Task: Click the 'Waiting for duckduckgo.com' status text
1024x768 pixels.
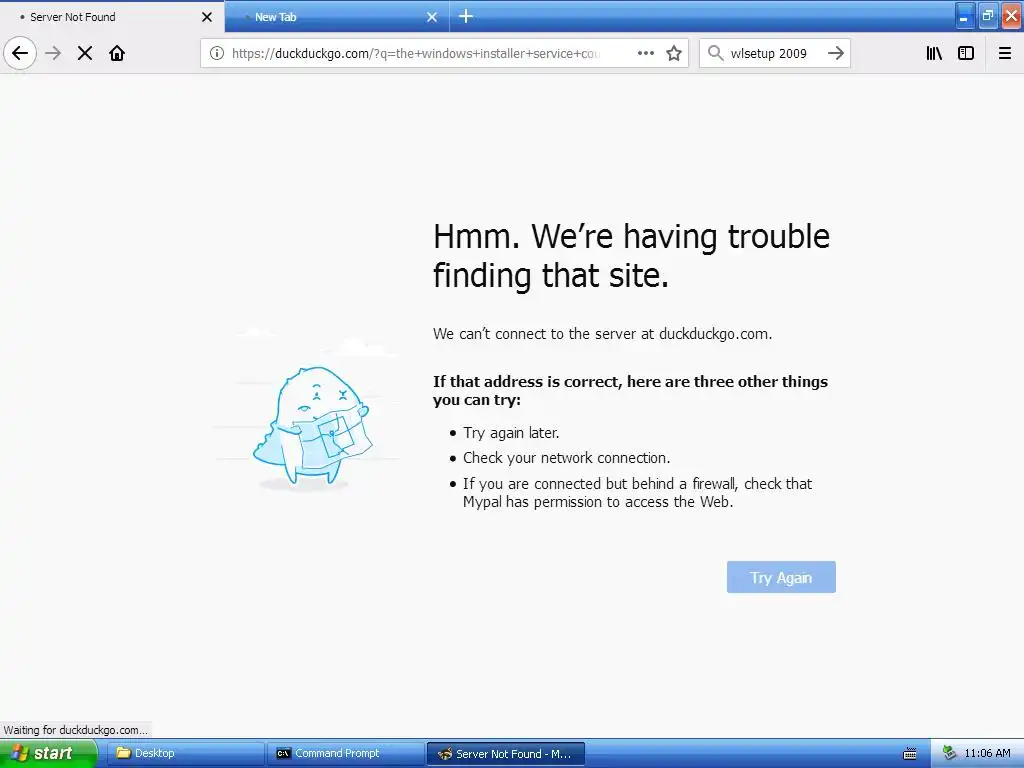Action: click(75, 729)
